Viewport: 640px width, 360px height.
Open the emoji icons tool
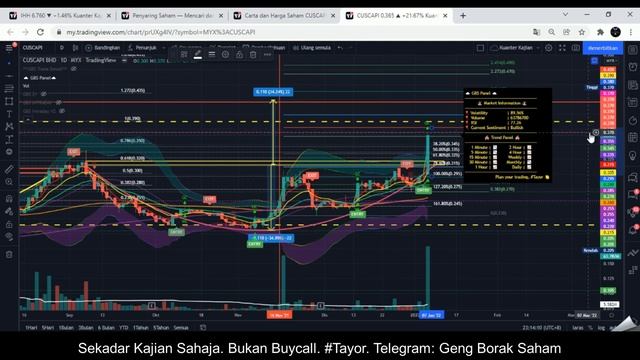pos(9,152)
